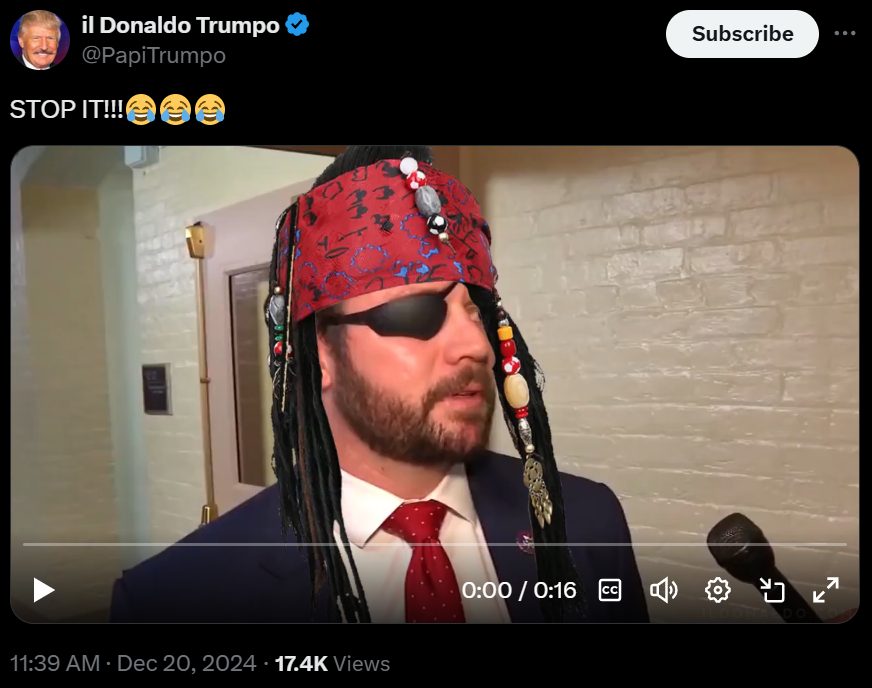Click the 0:00 / 0:16 time display
The image size is (872, 688).
(518, 590)
